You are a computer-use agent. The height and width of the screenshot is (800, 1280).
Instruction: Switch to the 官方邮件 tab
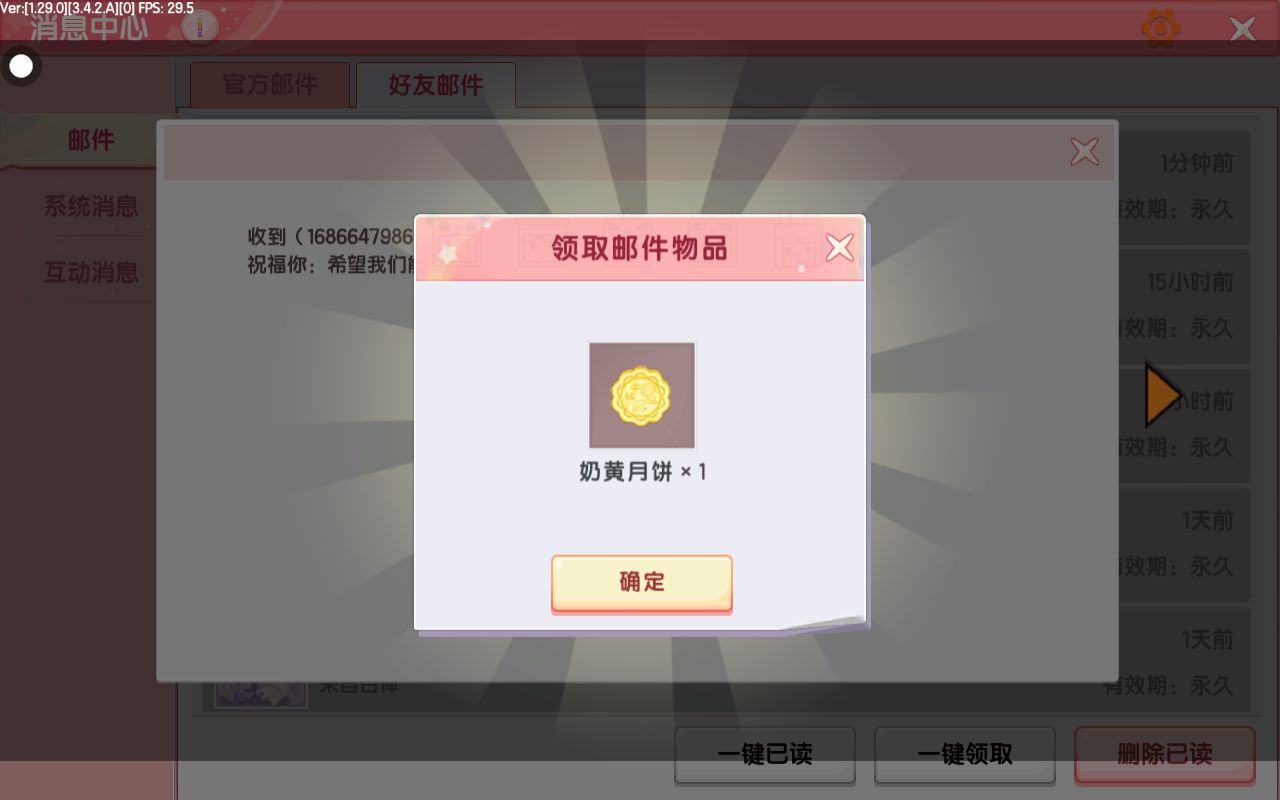[270, 85]
